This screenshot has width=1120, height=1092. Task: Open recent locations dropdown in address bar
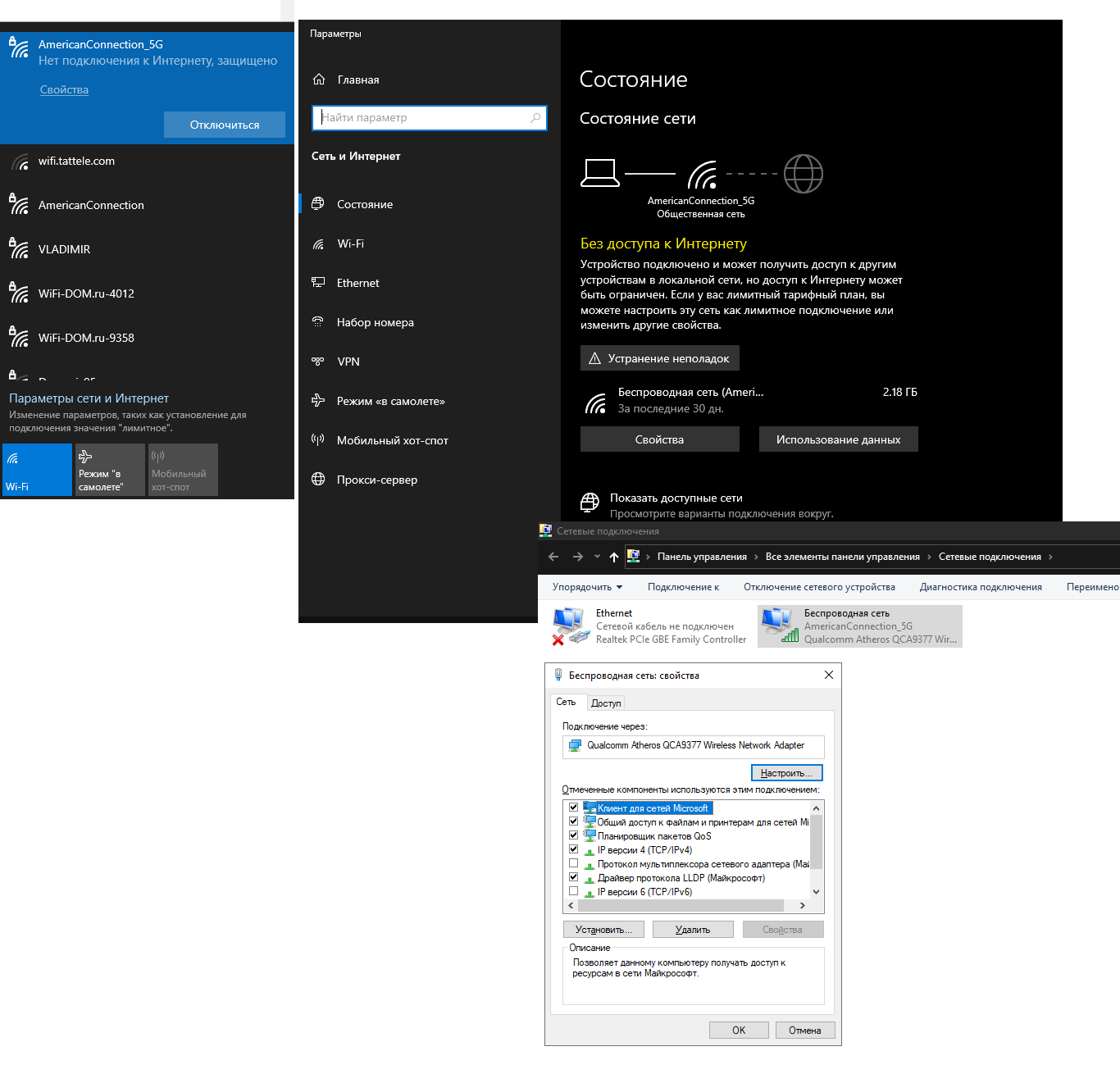(597, 557)
